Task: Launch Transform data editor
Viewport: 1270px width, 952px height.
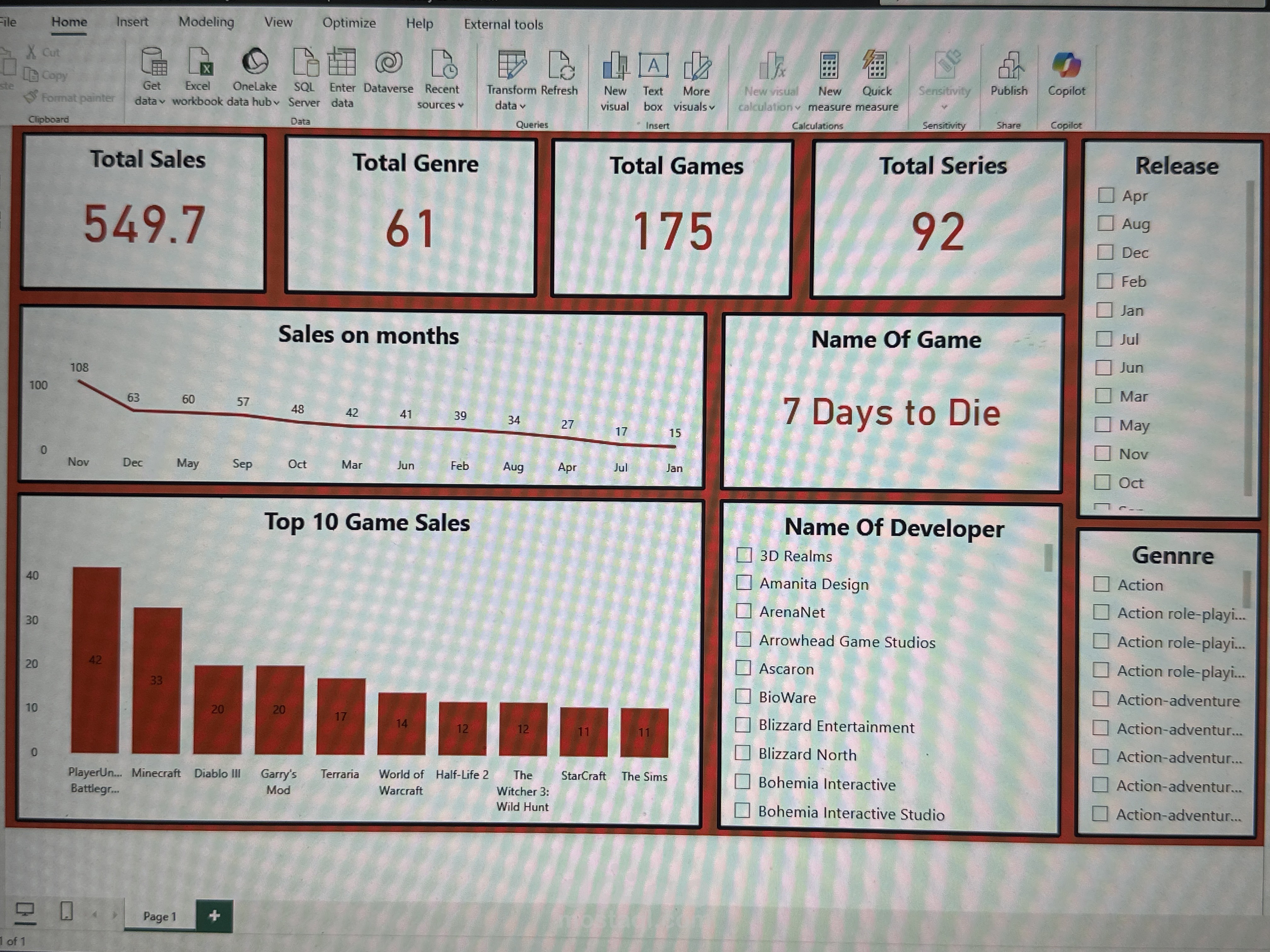Action: [x=511, y=80]
